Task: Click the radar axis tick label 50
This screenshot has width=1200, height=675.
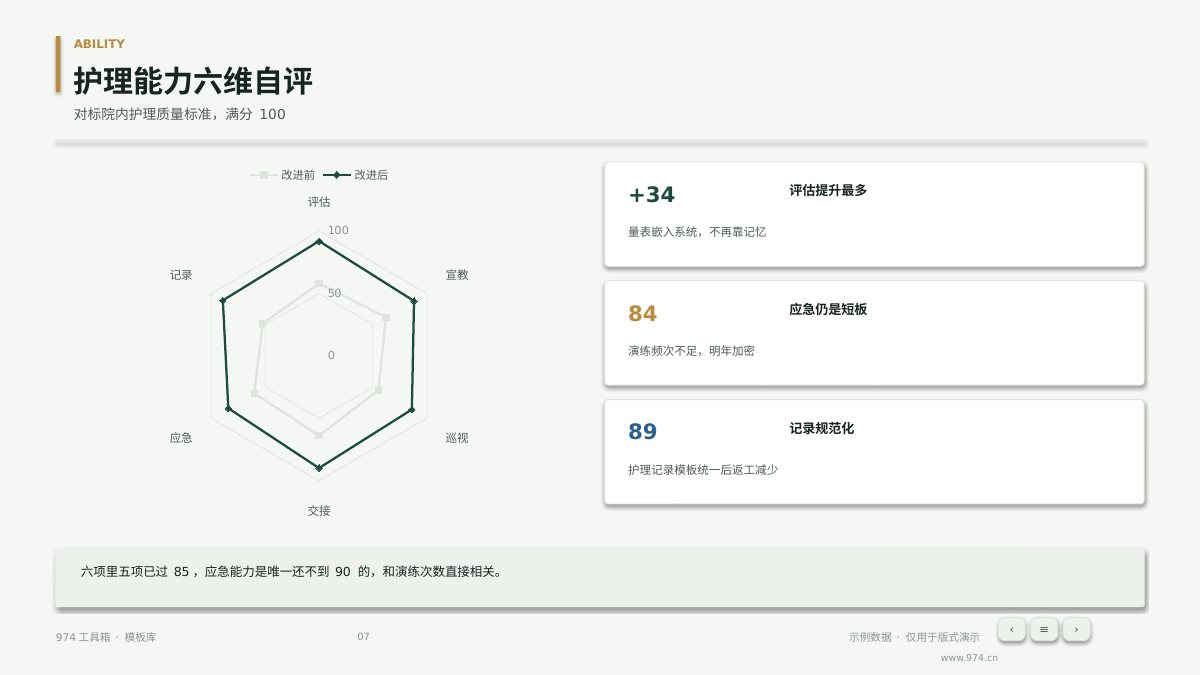Action: 334,294
